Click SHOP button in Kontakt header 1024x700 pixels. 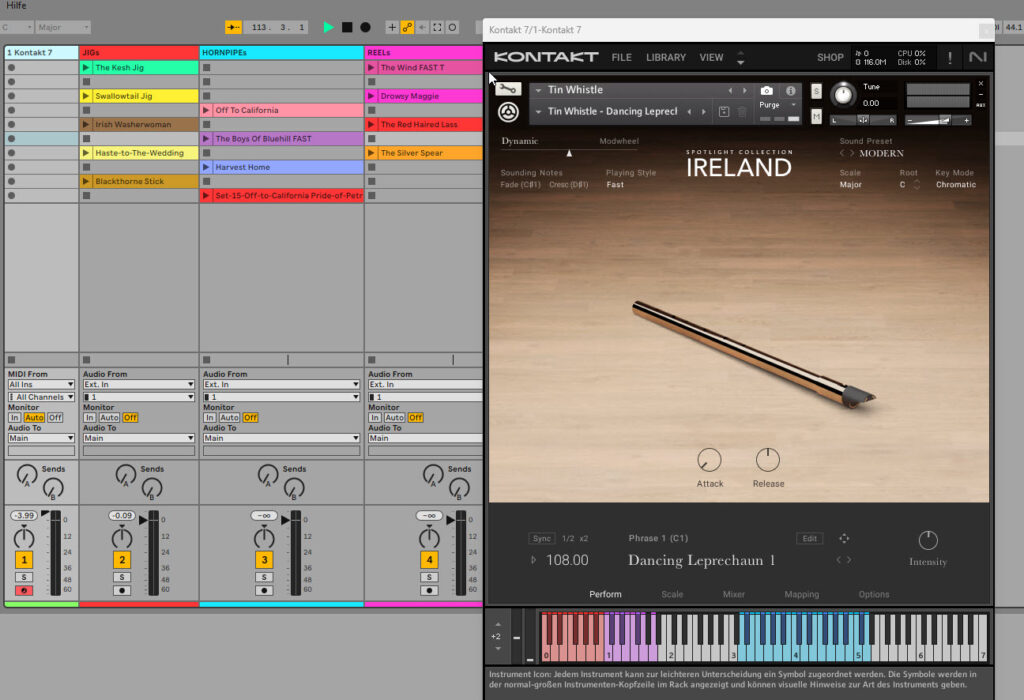click(x=830, y=57)
